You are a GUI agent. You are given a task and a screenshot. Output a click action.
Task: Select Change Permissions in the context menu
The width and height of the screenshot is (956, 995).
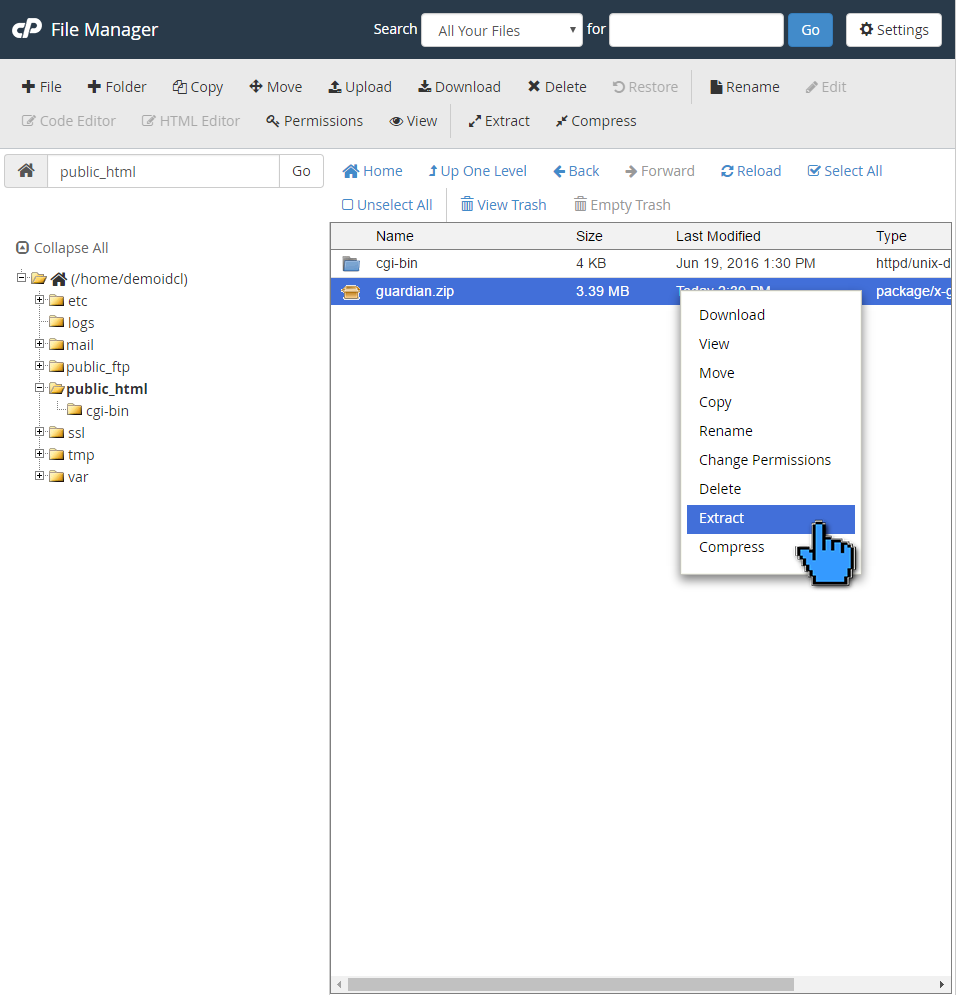[765, 459]
